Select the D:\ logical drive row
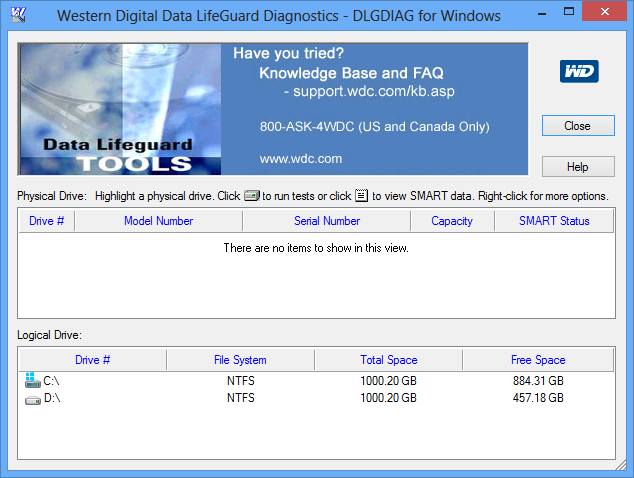Viewport: 634px width, 478px height. [317, 398]
